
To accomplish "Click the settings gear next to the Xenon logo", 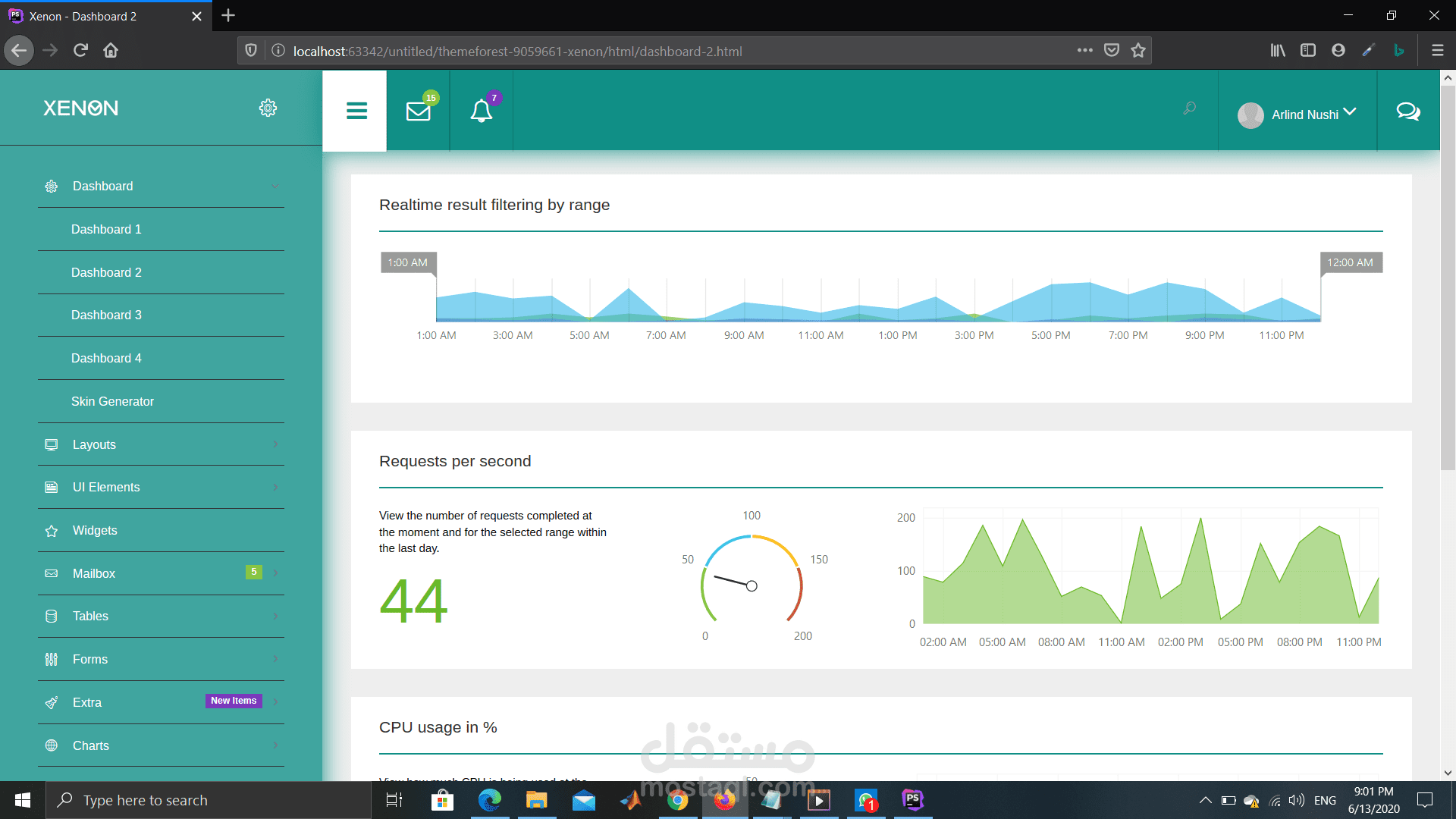I will 268,108.
